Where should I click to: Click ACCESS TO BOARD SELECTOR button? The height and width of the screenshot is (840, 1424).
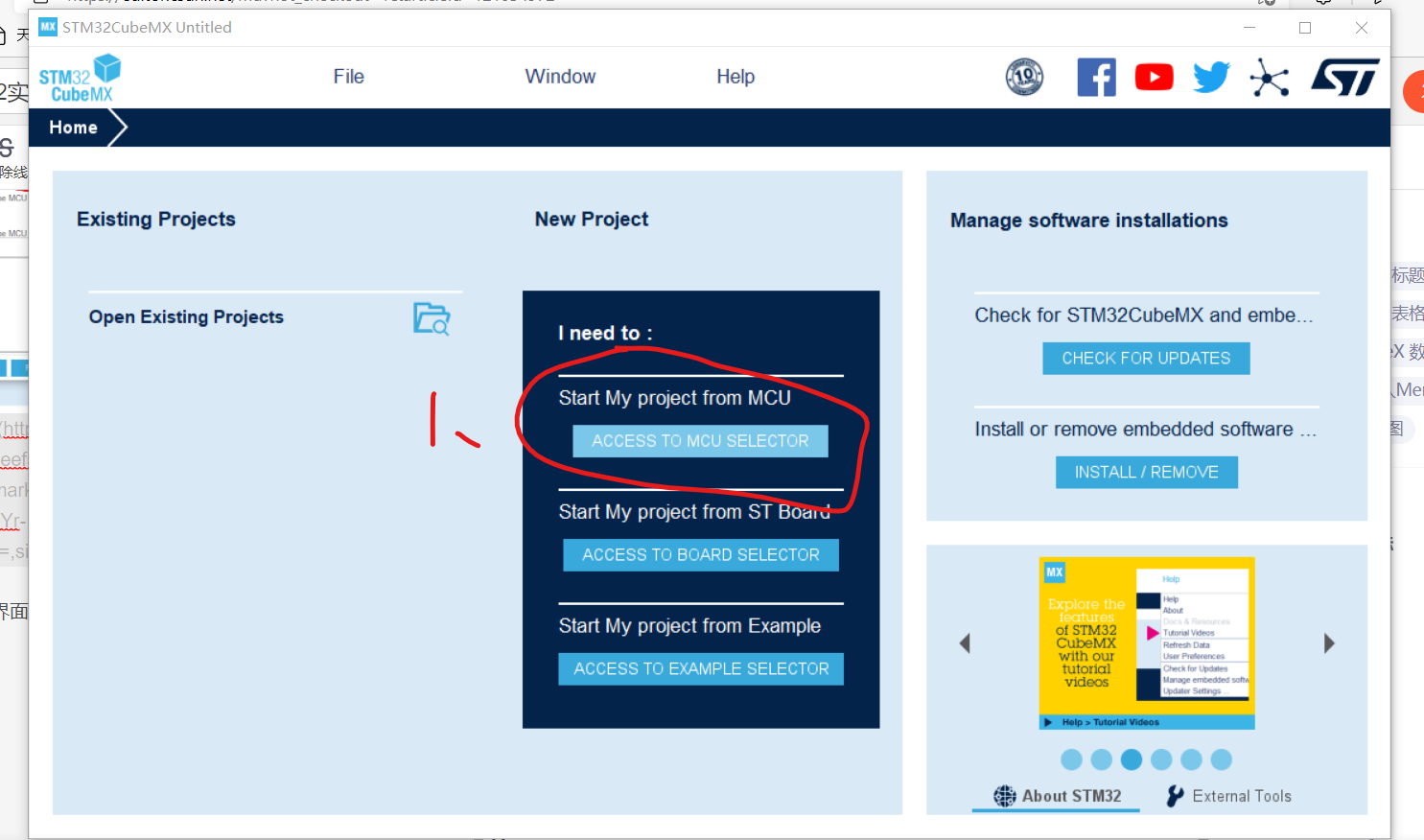point(701,555)
